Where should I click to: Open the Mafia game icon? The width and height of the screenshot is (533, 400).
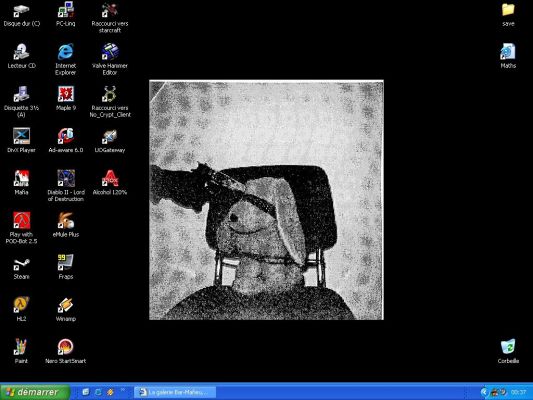pos(21,183)
